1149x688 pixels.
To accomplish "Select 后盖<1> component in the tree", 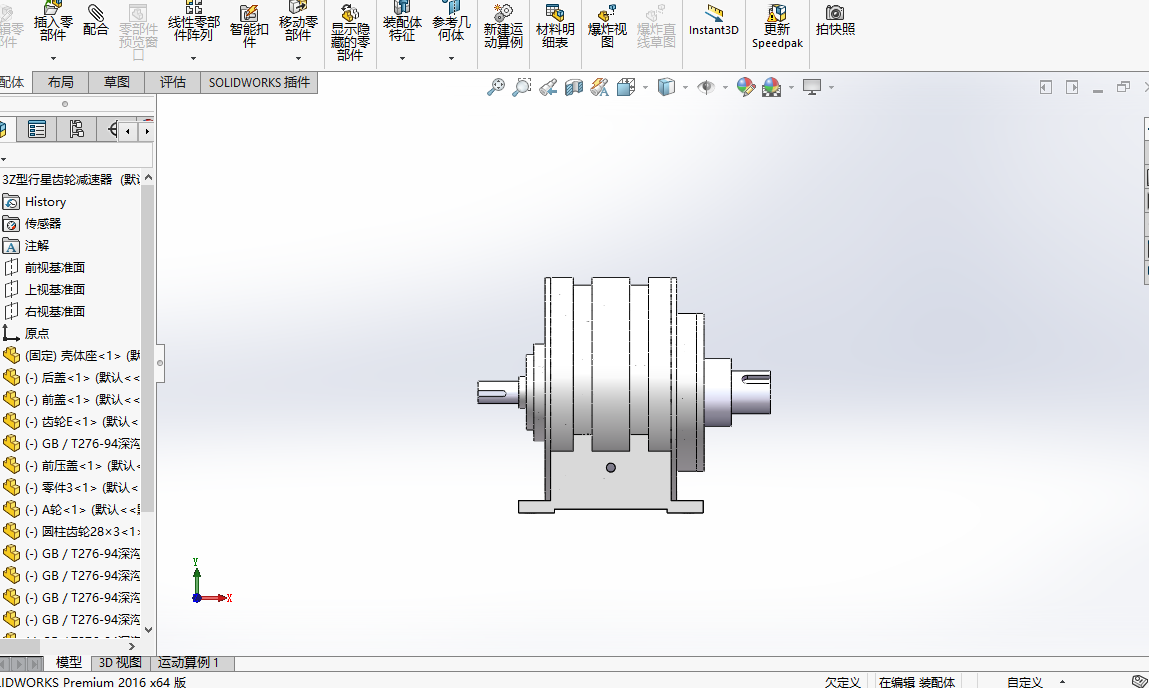I will tap(71, 377).
